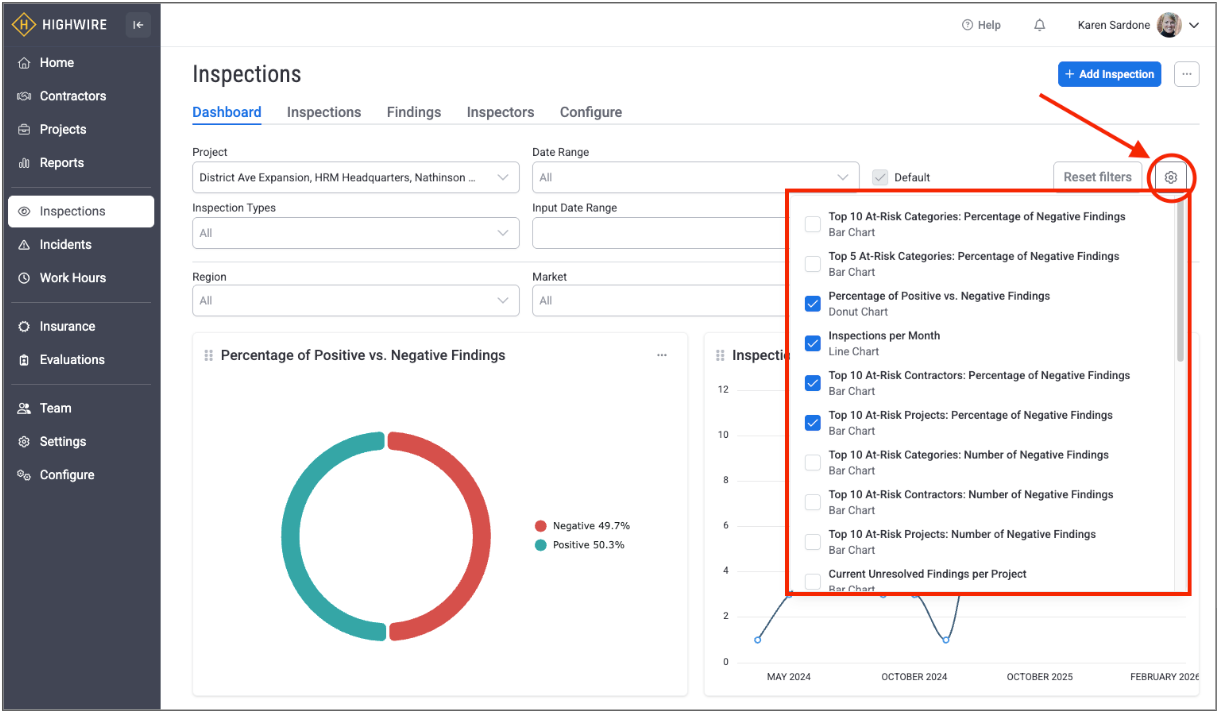Click the Add Inspection button

tap(1109, 74)
